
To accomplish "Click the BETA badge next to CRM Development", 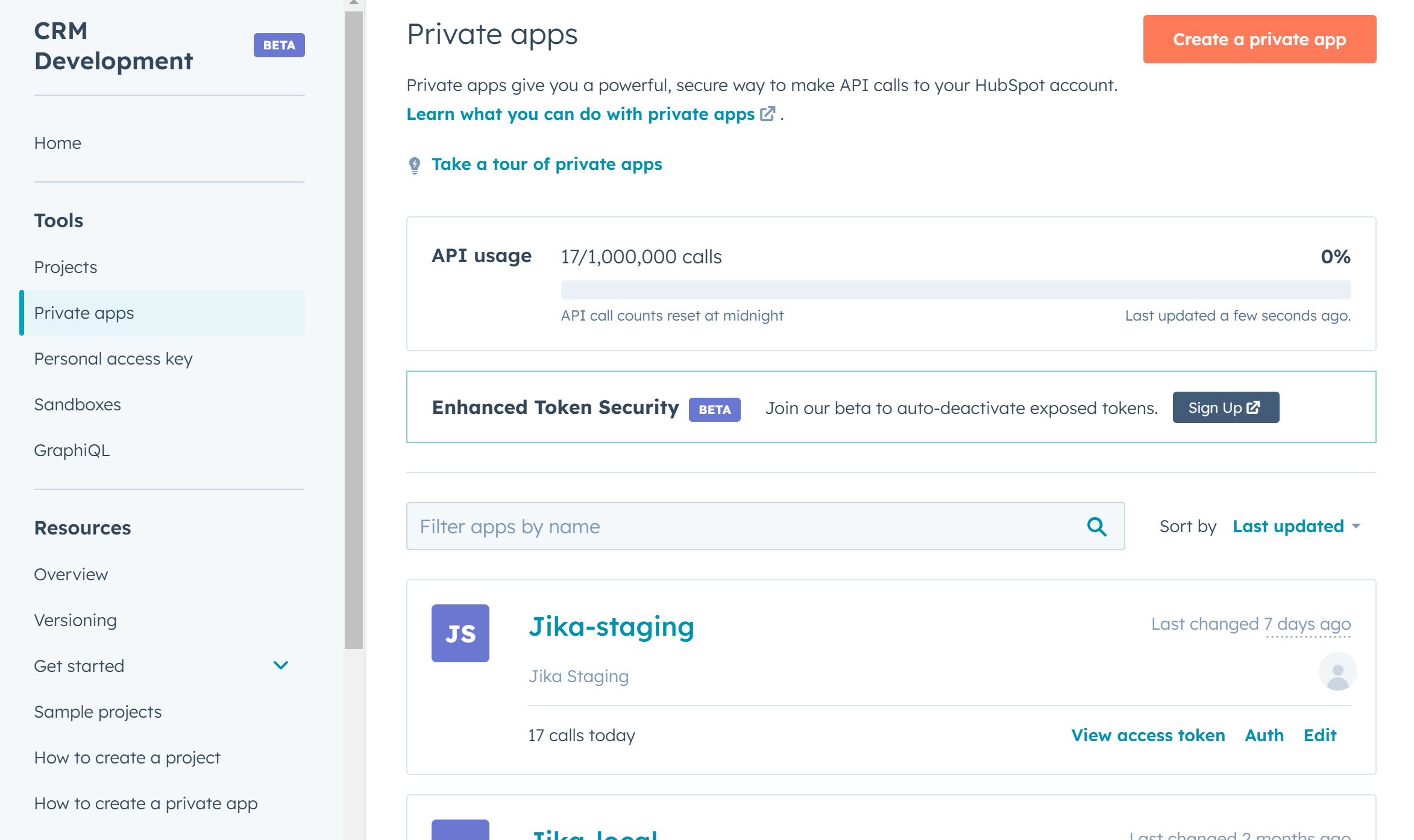I will point(279,45).
